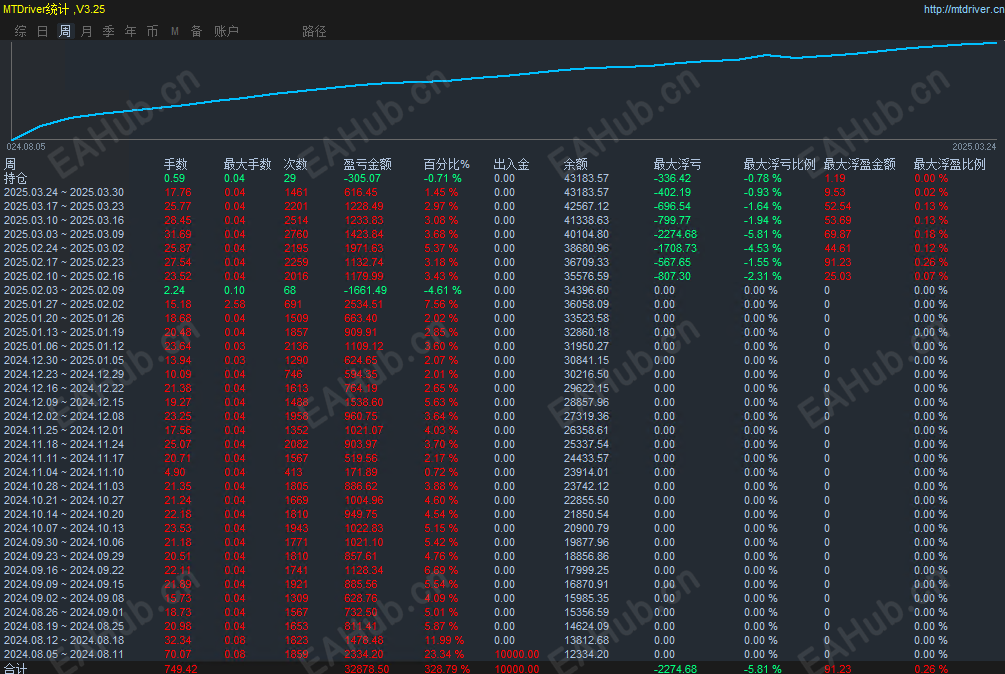This screenshot has width=1005, height=674.
Task: Click the 32878.50 total profit cell
Action: 367,669
